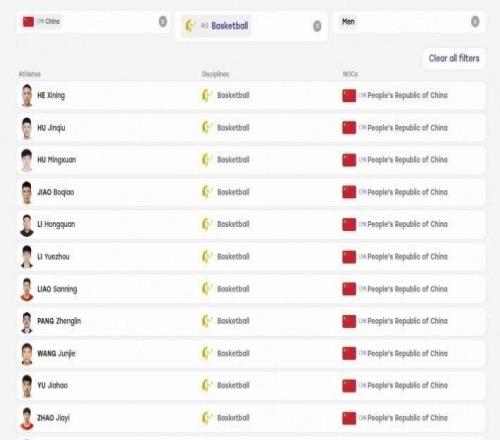Select People's Republic of China for HE Xining
500x440 pixels.
coord(407,95)
